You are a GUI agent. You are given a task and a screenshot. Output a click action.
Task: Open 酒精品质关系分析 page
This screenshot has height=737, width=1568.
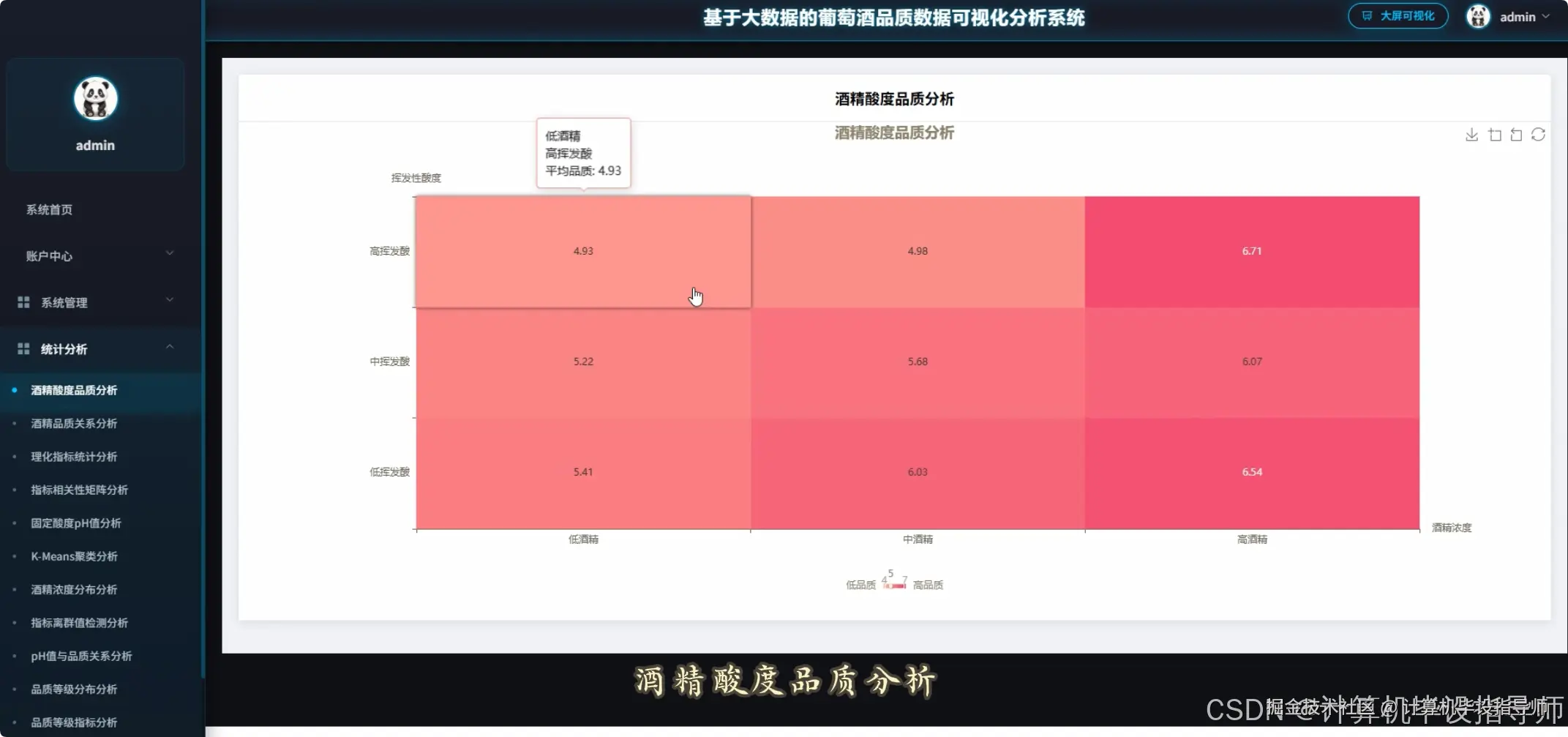[x=74, y=424]
